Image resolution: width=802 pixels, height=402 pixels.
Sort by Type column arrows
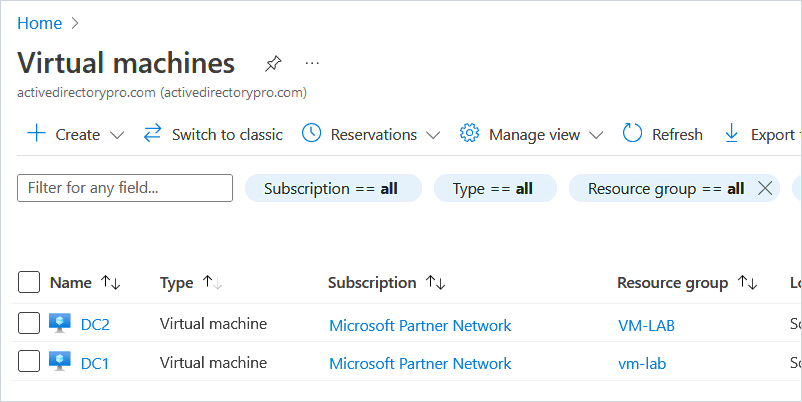[x=212, y=282]
